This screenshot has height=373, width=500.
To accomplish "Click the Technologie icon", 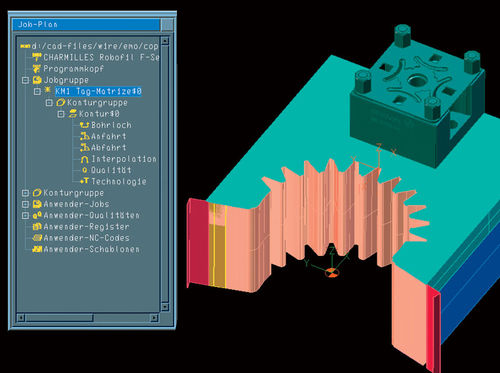I will 85,181.
